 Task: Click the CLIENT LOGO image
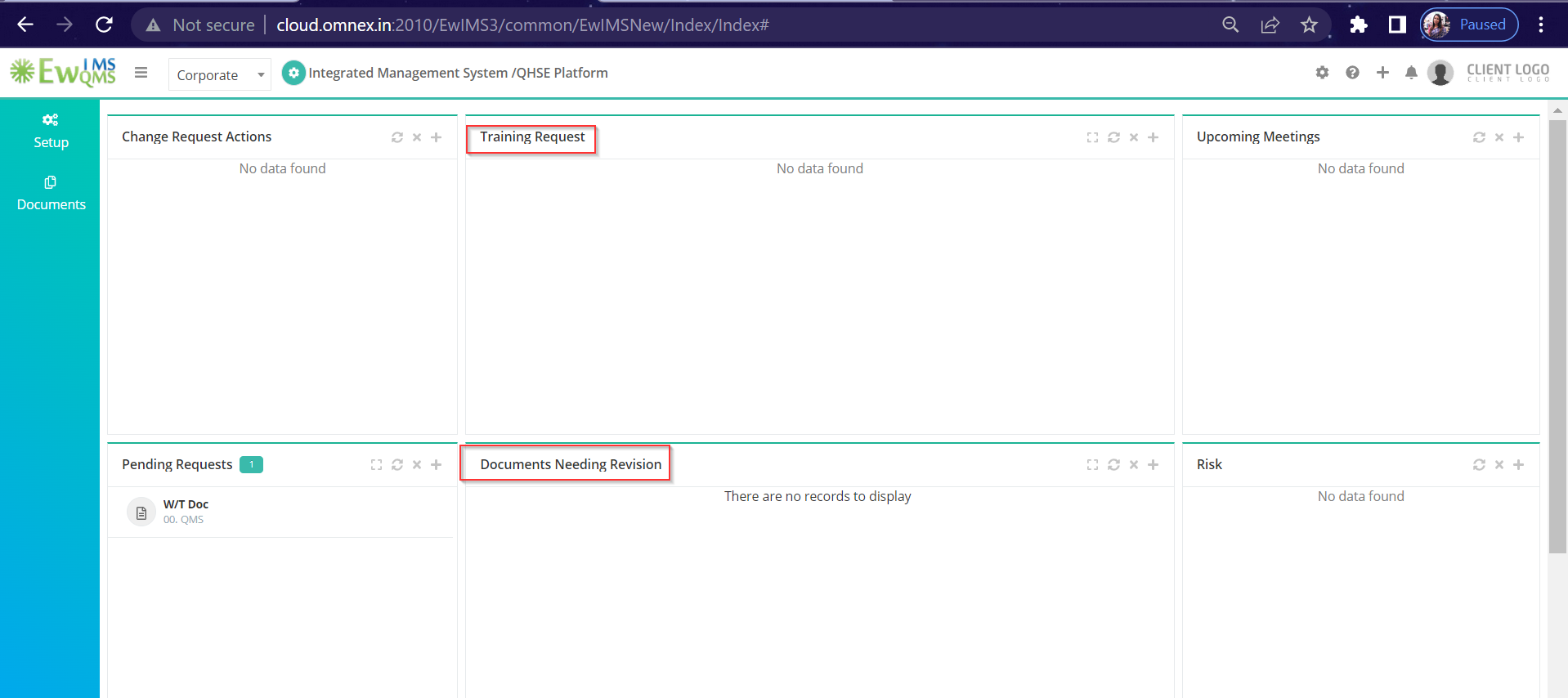tap(1508, 73)
